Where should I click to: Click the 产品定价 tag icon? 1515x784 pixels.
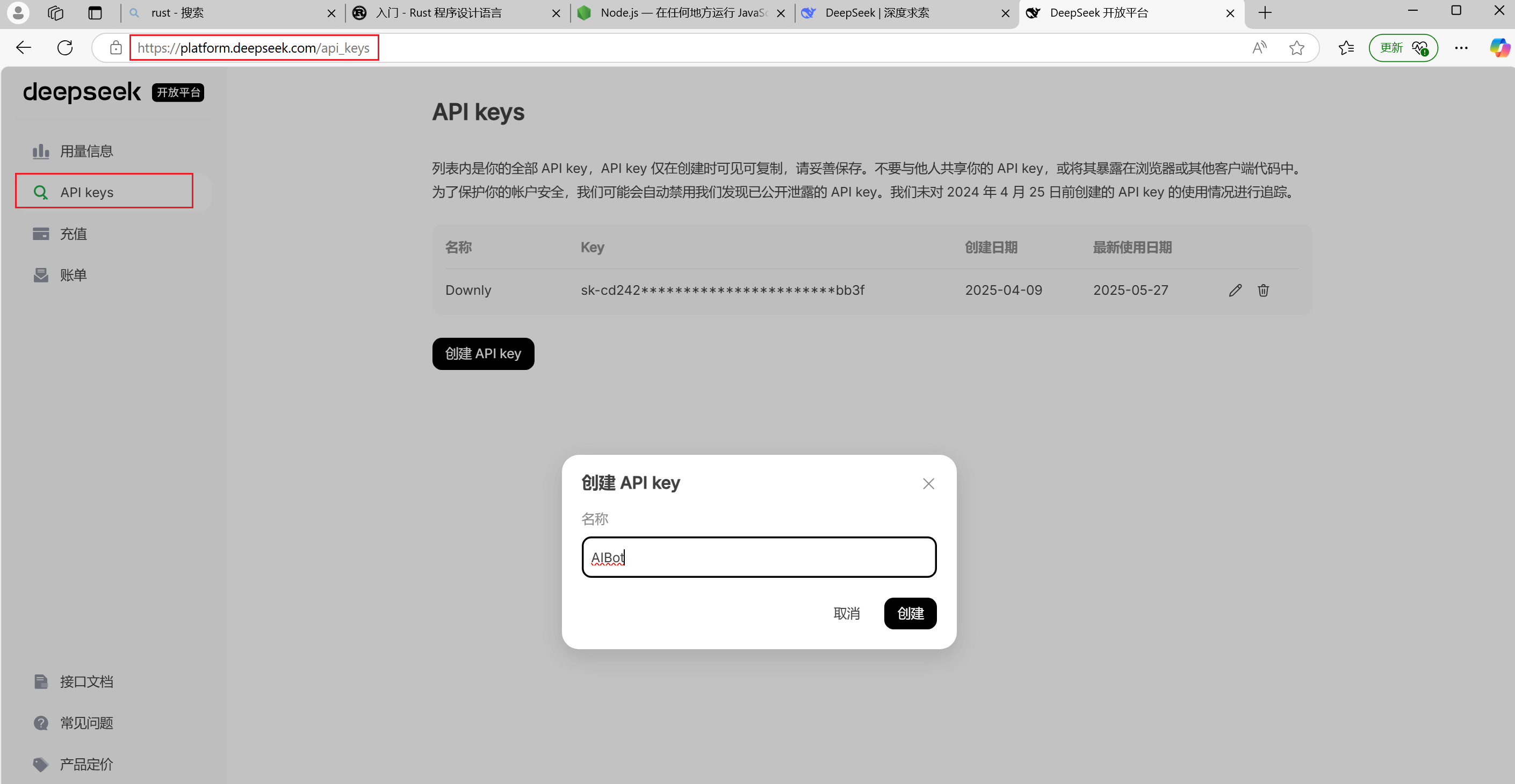click(x=41, y=764)
